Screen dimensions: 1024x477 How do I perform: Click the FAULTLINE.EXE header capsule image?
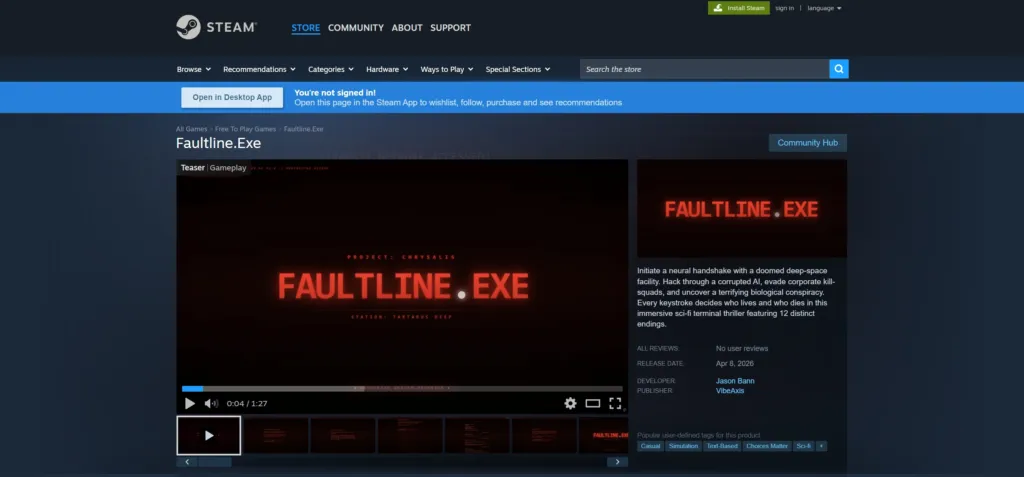[742, 208]
